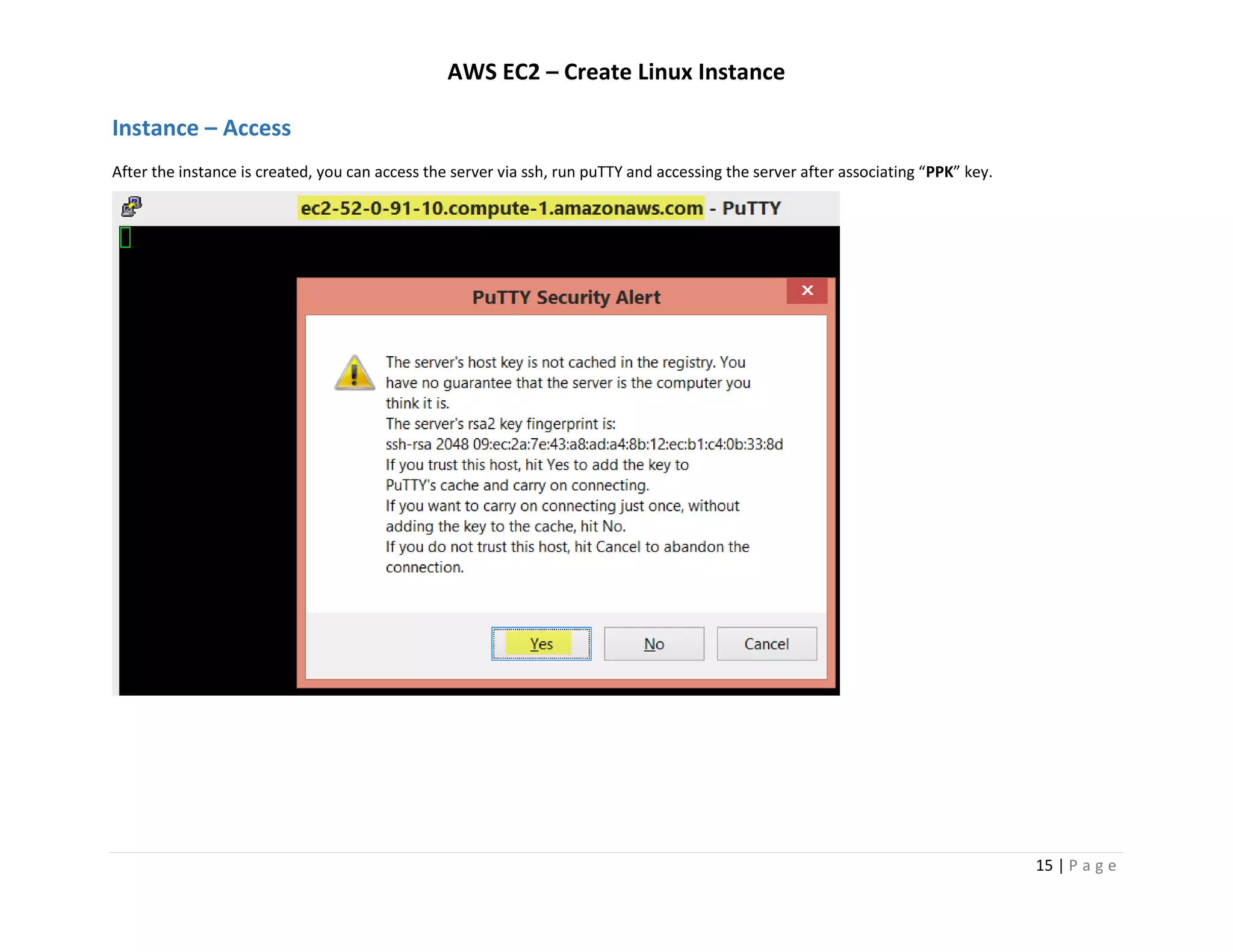The height and width of the screenshot is (952, 1233).
Task: Click the yellow warning triangle icon
Action: [355, 372]
